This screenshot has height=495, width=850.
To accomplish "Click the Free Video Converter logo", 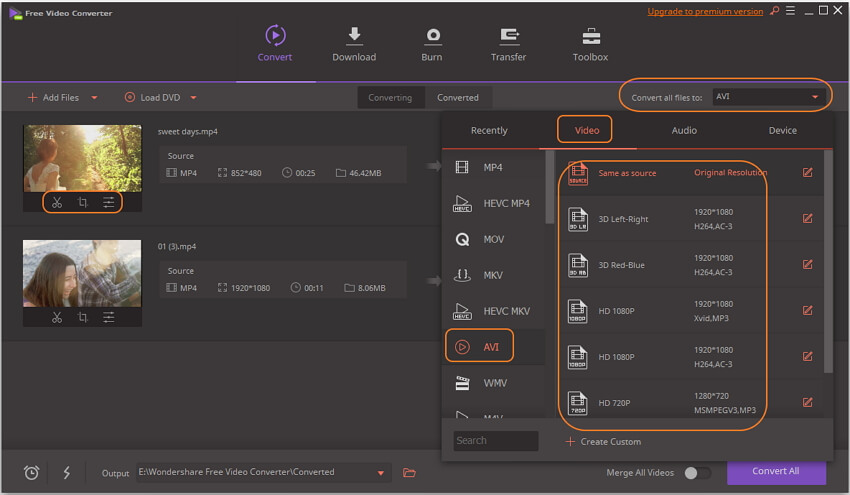I will (x=15, y=13).
